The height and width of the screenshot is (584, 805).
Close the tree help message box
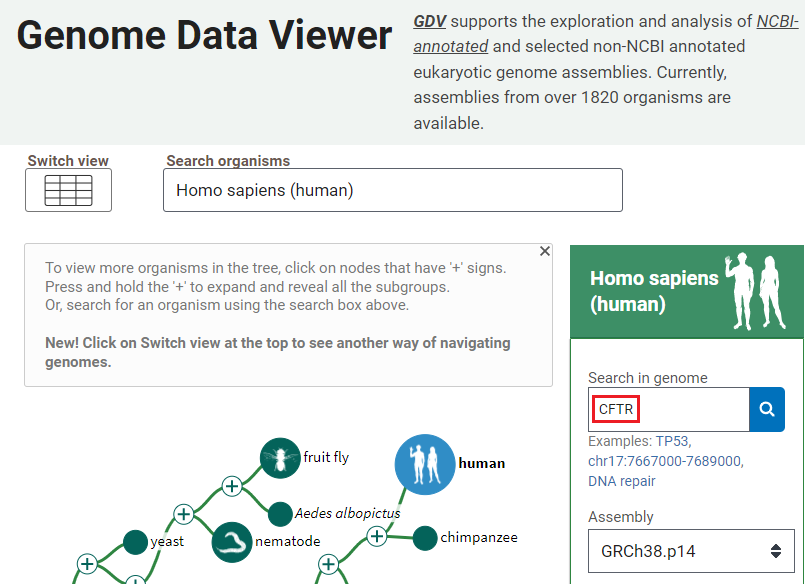[545, 251]
